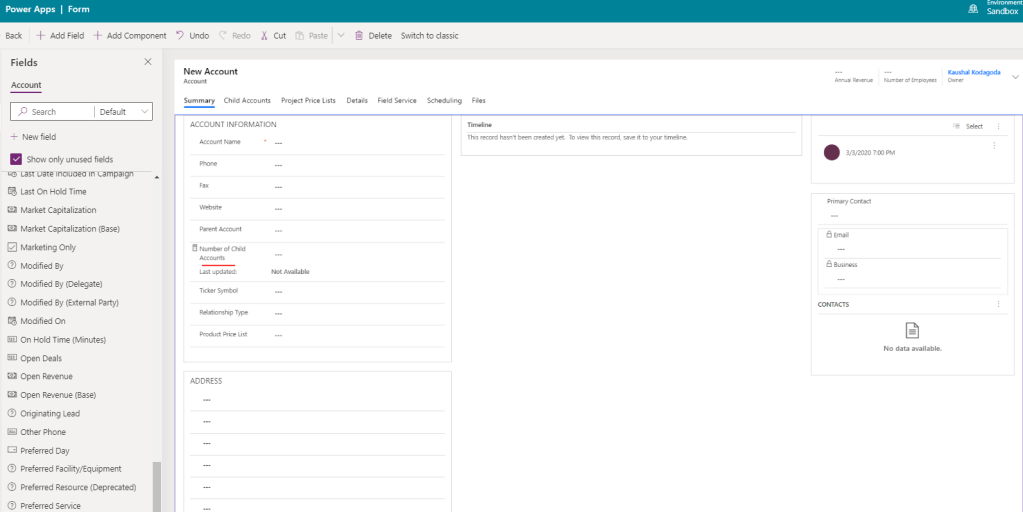
Task: Select the Marketing Only field item
Action: tap(48, 247)
